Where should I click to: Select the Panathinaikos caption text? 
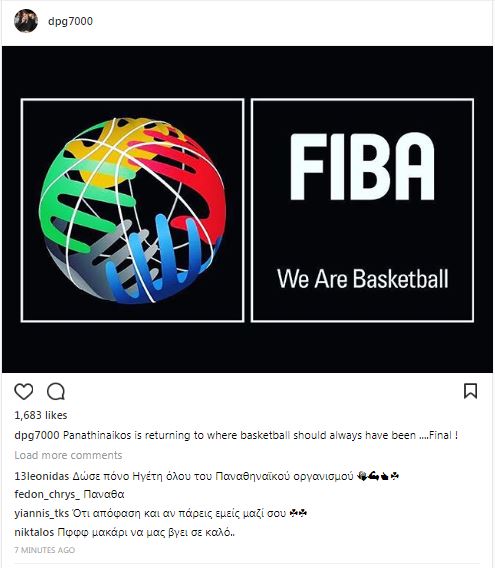tap(261, 435)
